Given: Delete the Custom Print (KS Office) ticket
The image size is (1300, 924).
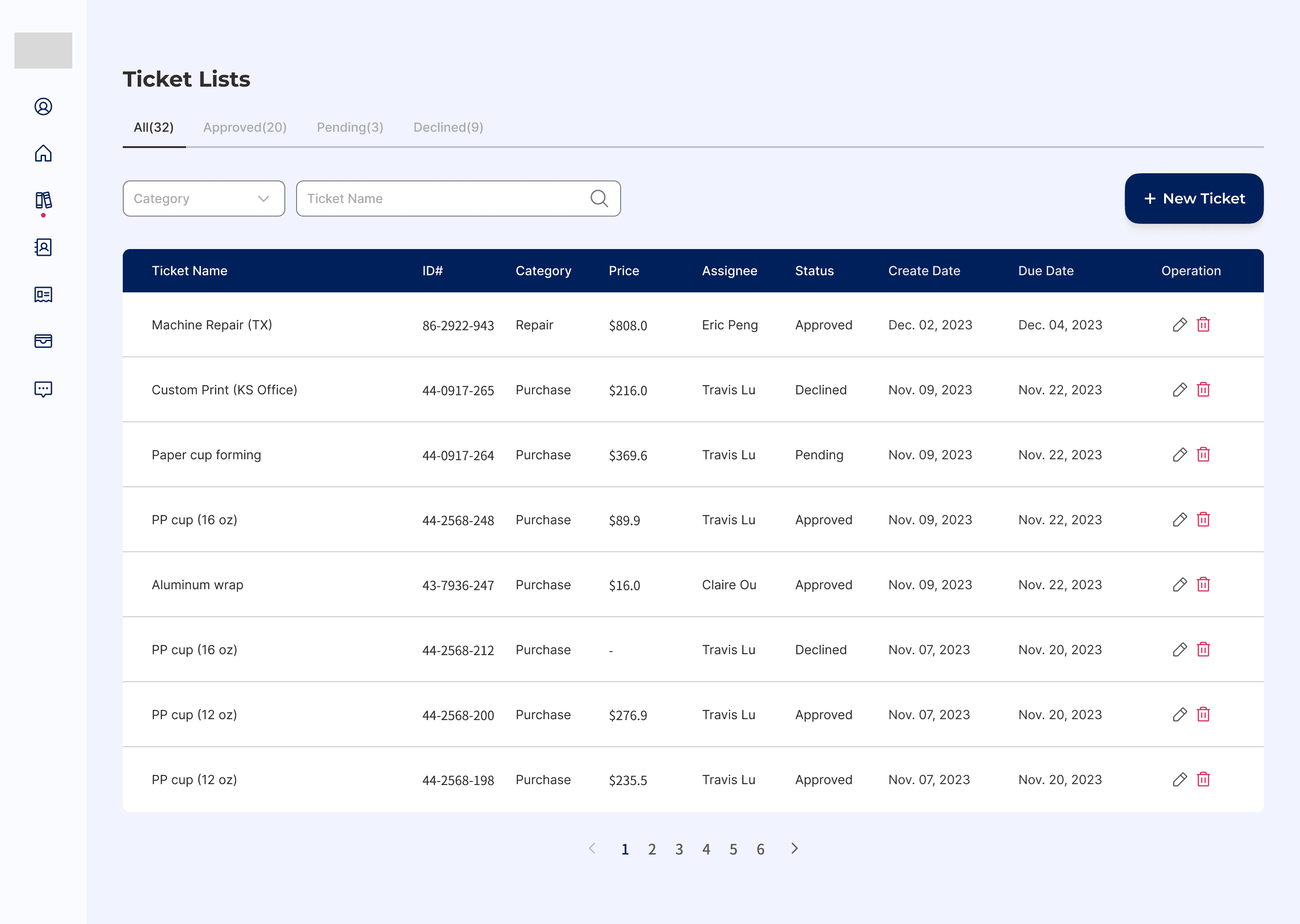Looking at the screenshot, I should [1203, 390].
